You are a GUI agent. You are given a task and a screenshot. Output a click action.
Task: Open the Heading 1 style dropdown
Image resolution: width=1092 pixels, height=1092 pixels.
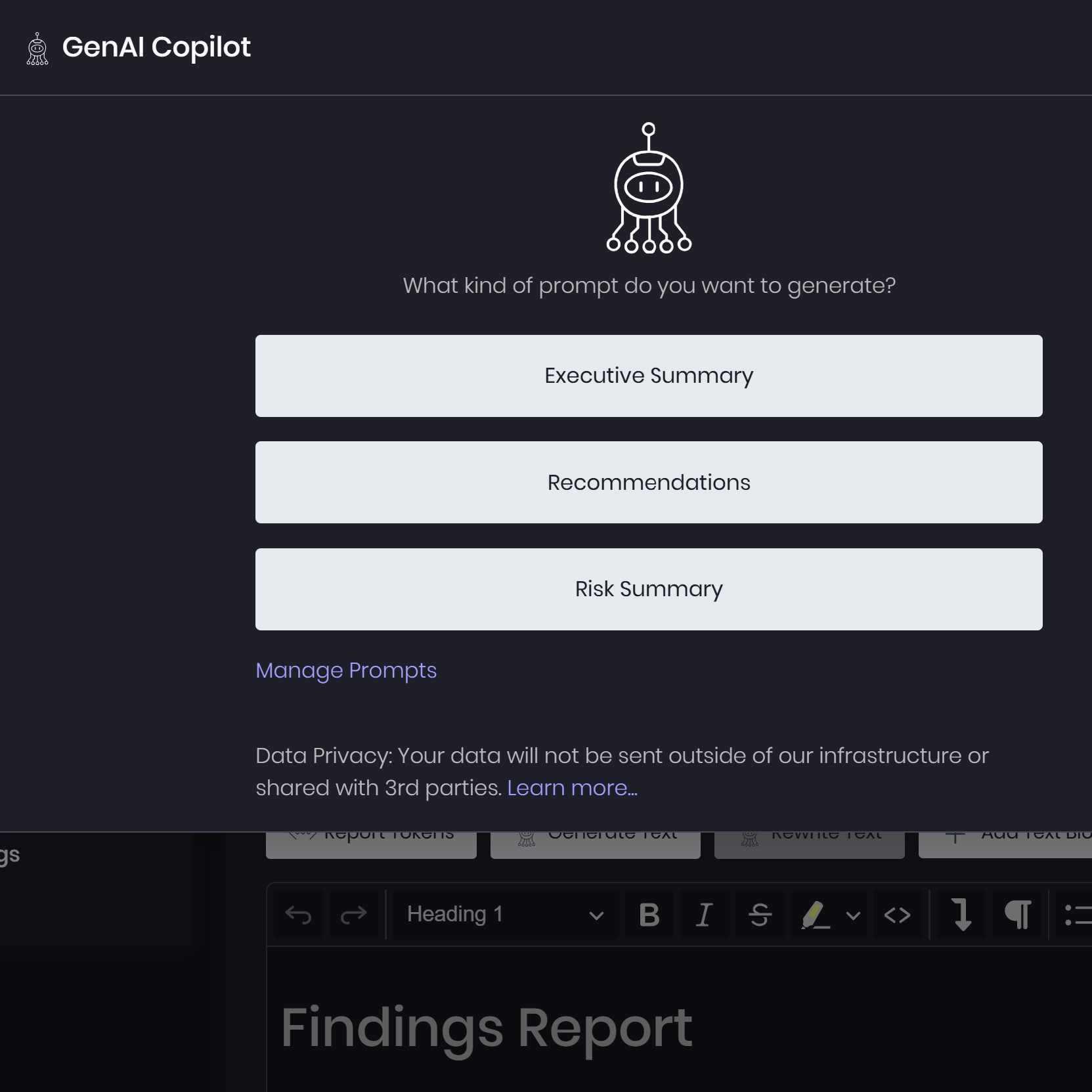point(504,915)
